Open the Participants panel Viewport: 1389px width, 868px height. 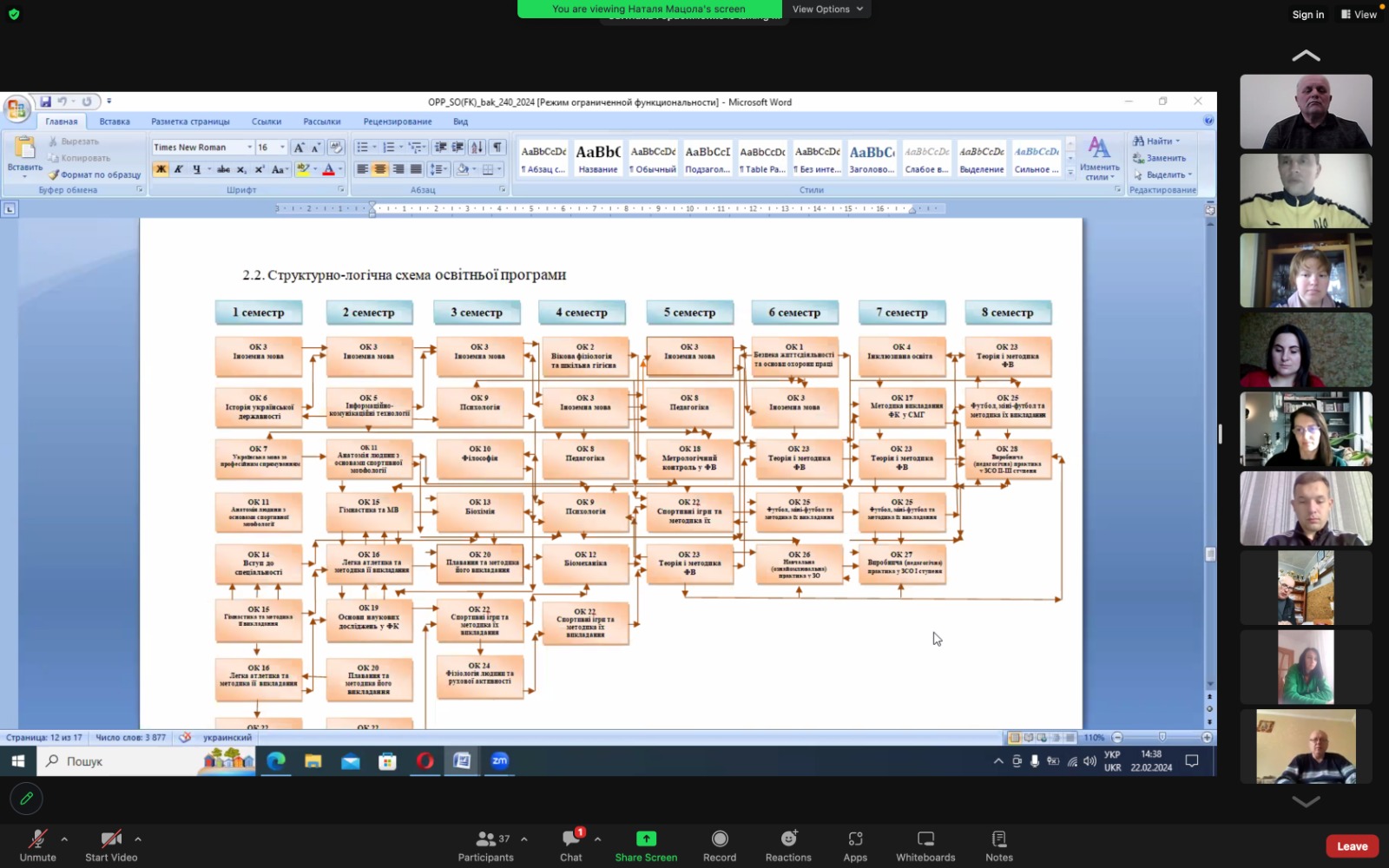486,845
